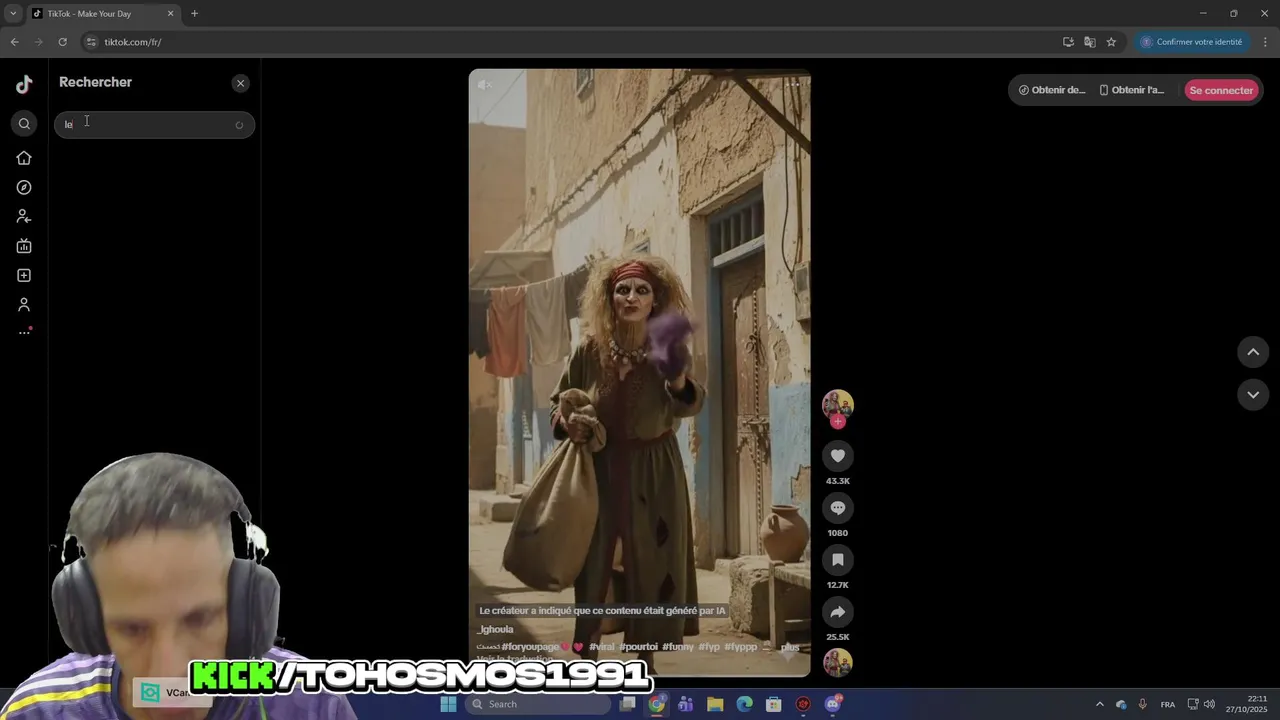
Task: Expand the caption with plus
Action: [x=790, y=647]
